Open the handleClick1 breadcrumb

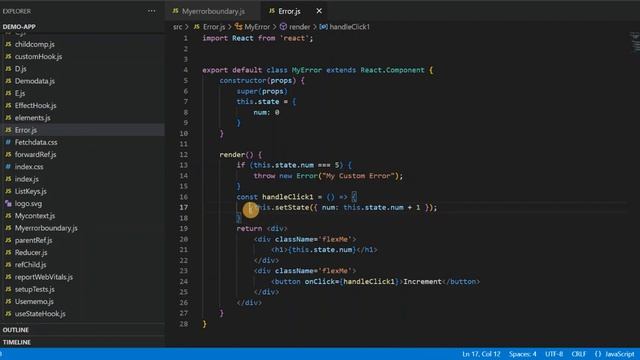click(349, 27)
